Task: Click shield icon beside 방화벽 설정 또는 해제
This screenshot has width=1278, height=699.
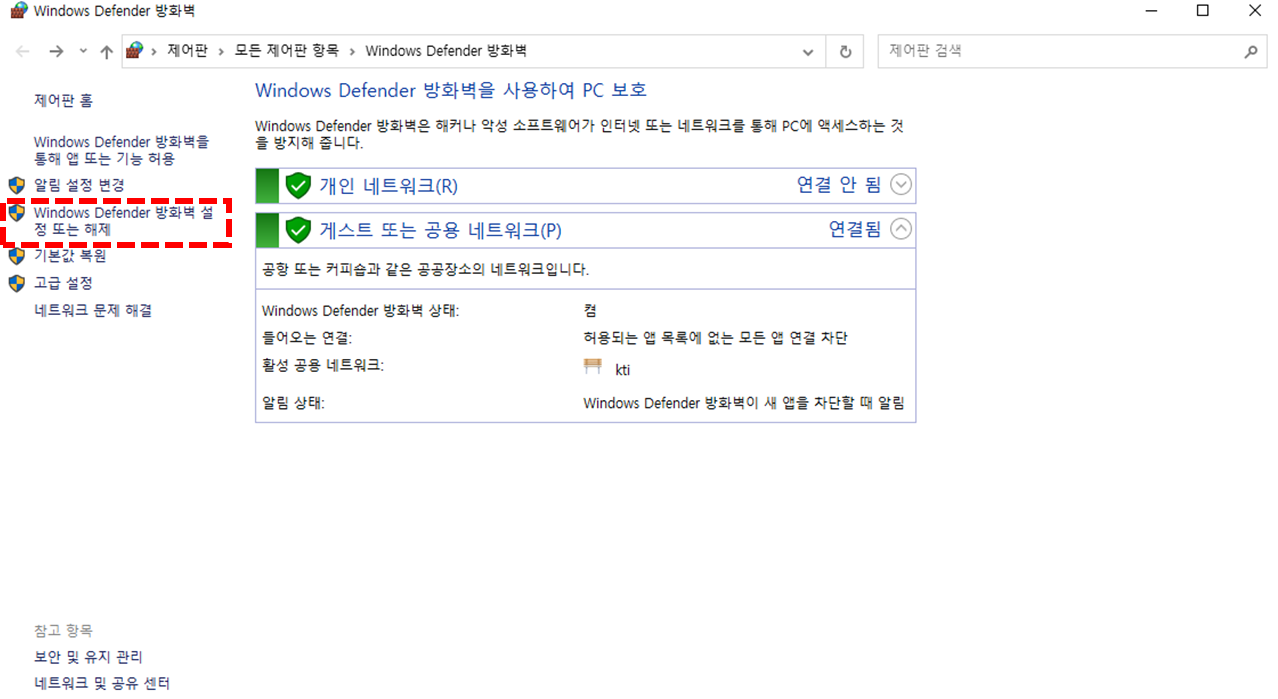Action: (x=16, y=213)
